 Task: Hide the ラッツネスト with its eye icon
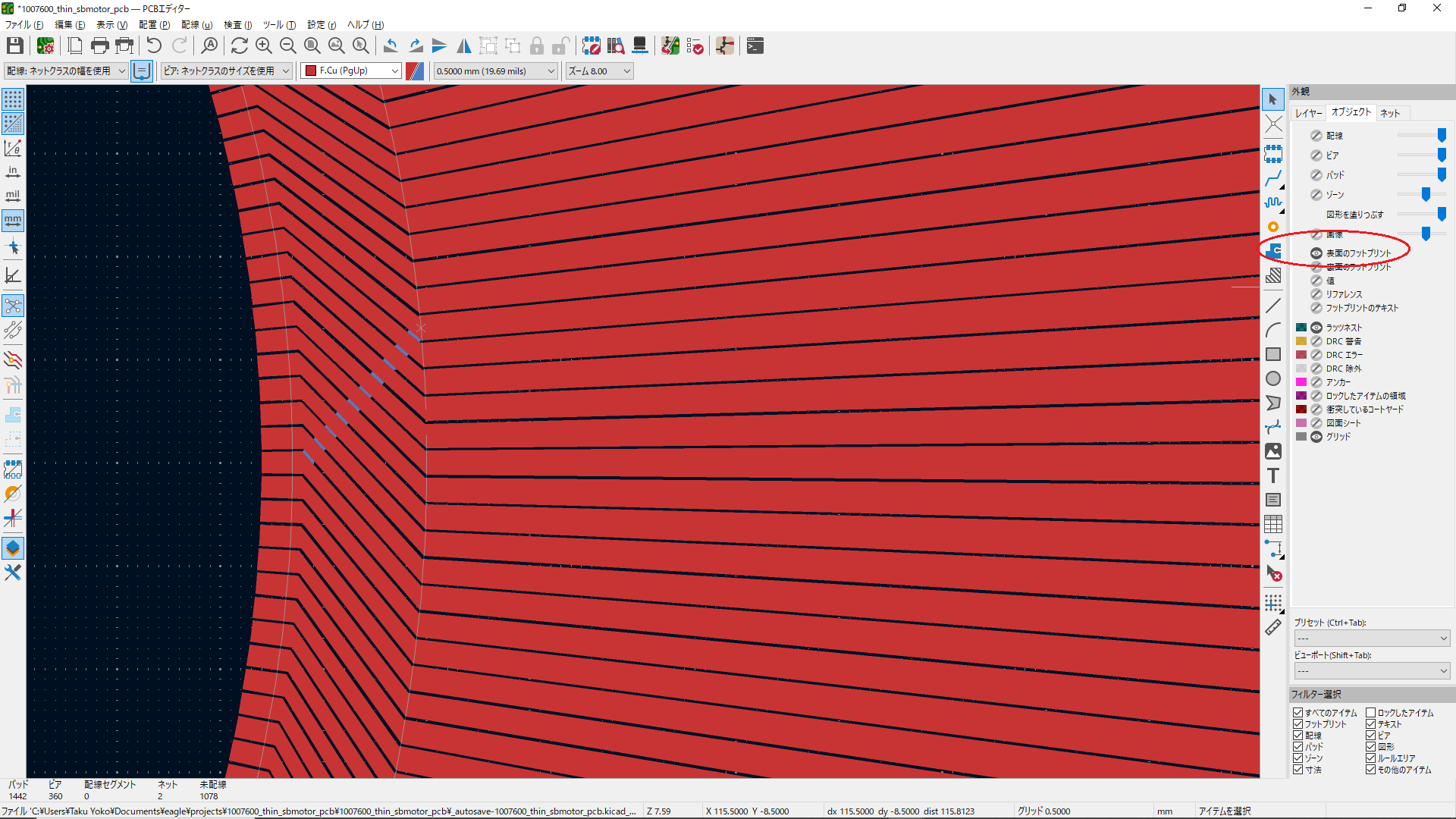(1316, 328)
